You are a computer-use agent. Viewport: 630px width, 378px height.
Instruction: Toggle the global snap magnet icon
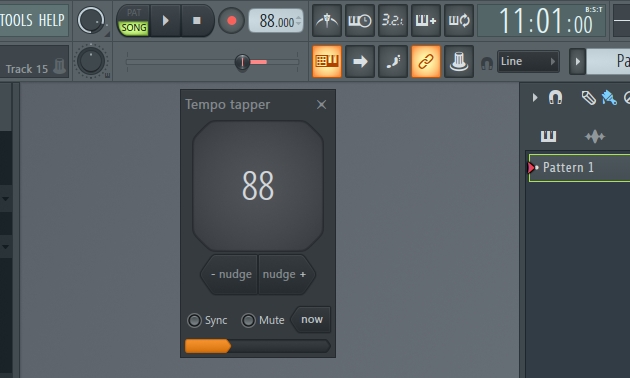(x=487, y=63)
